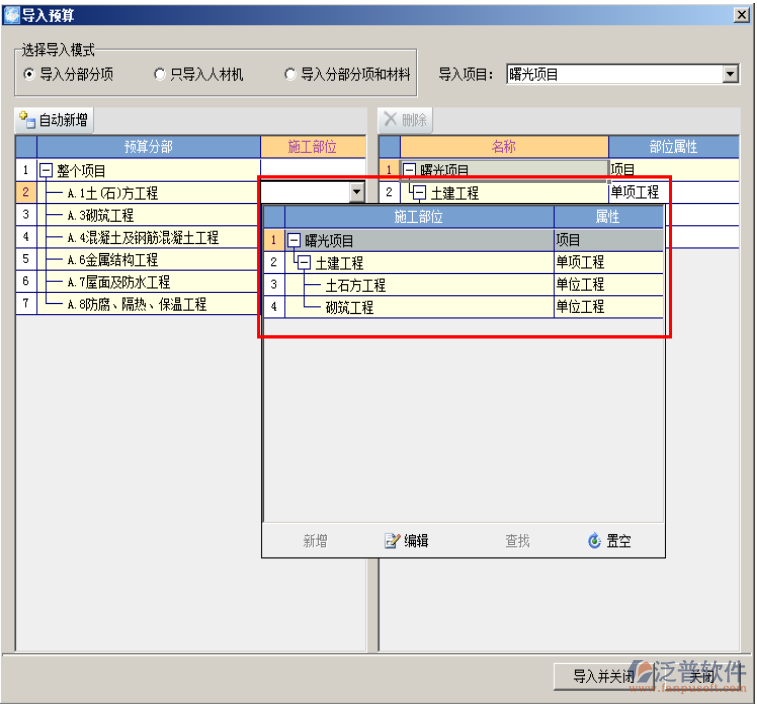Collapse the 整个项目 tree node
The height and width of the screenshot is (704, 757).
45,171
